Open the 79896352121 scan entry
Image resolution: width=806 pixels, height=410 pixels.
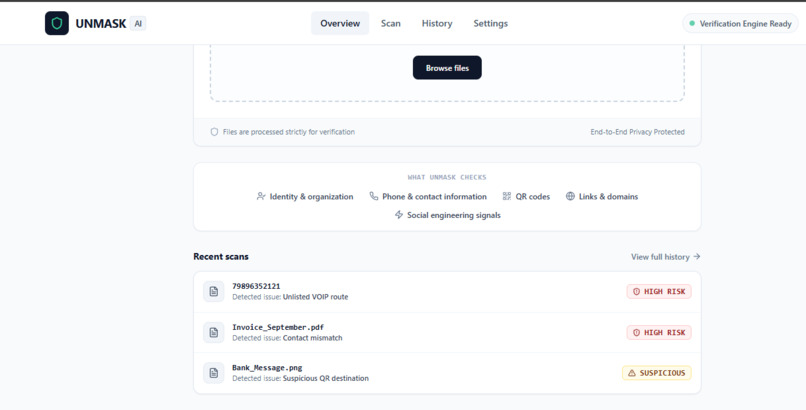(447, 292)
